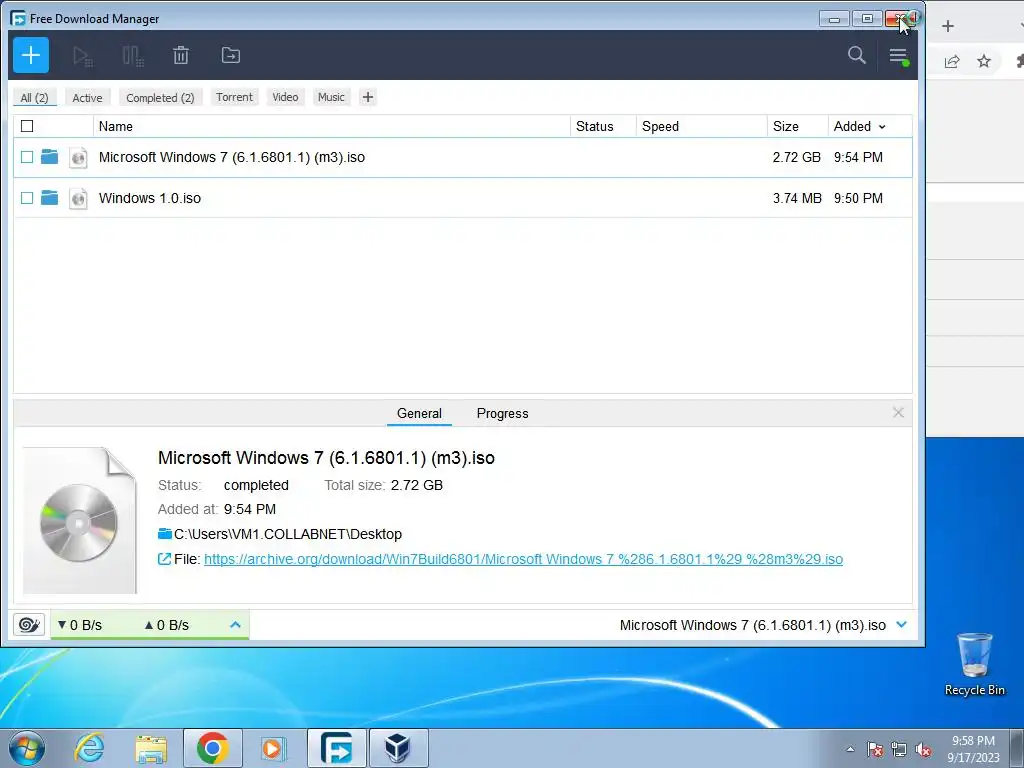
Task: Start selected downloads with play icon
Action: (82, 56)
